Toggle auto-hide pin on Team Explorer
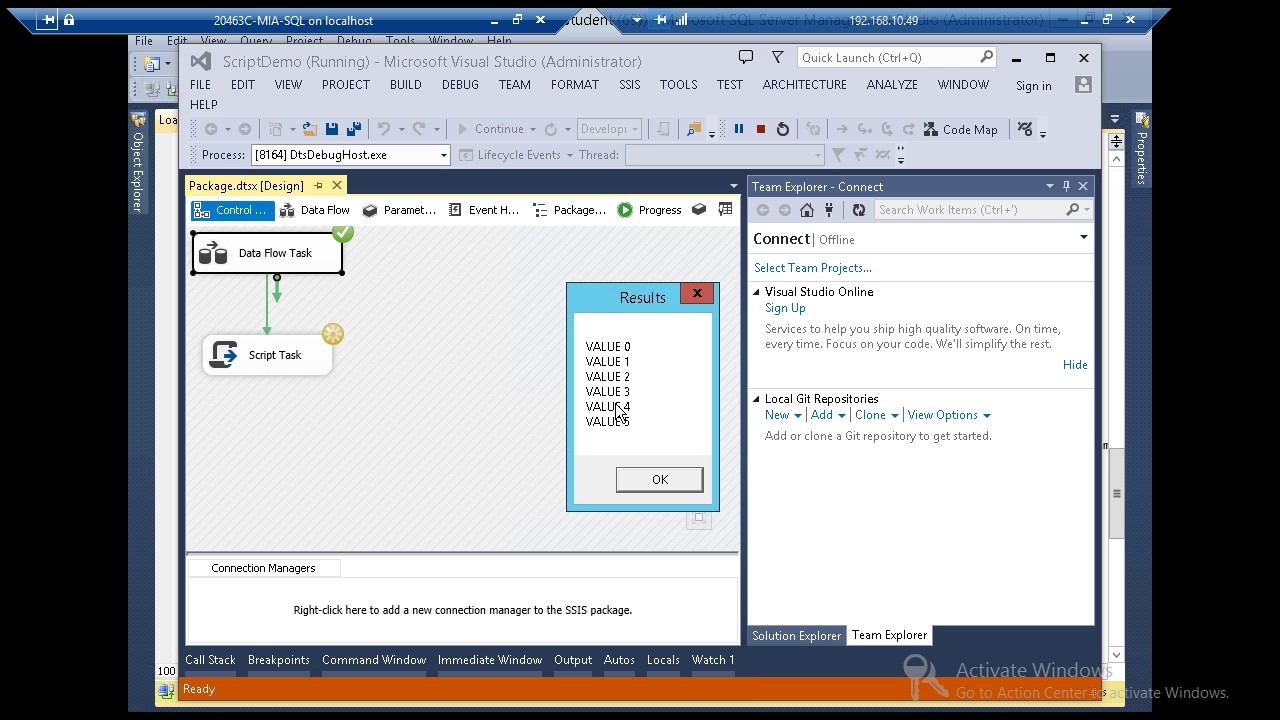1280x720 pixels. pos(1066,186)
